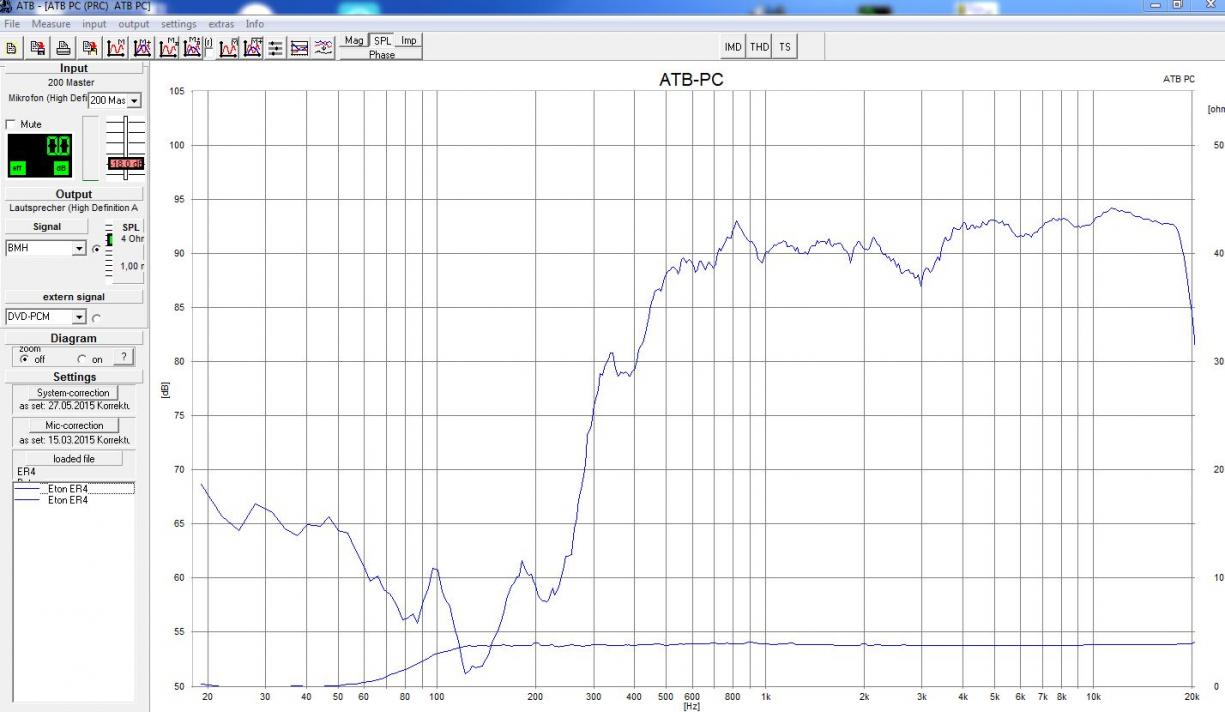Select the radio button beside DVD-PCM
The width and height of the screenshot is (1225, 712).
(x=96, y=318)
